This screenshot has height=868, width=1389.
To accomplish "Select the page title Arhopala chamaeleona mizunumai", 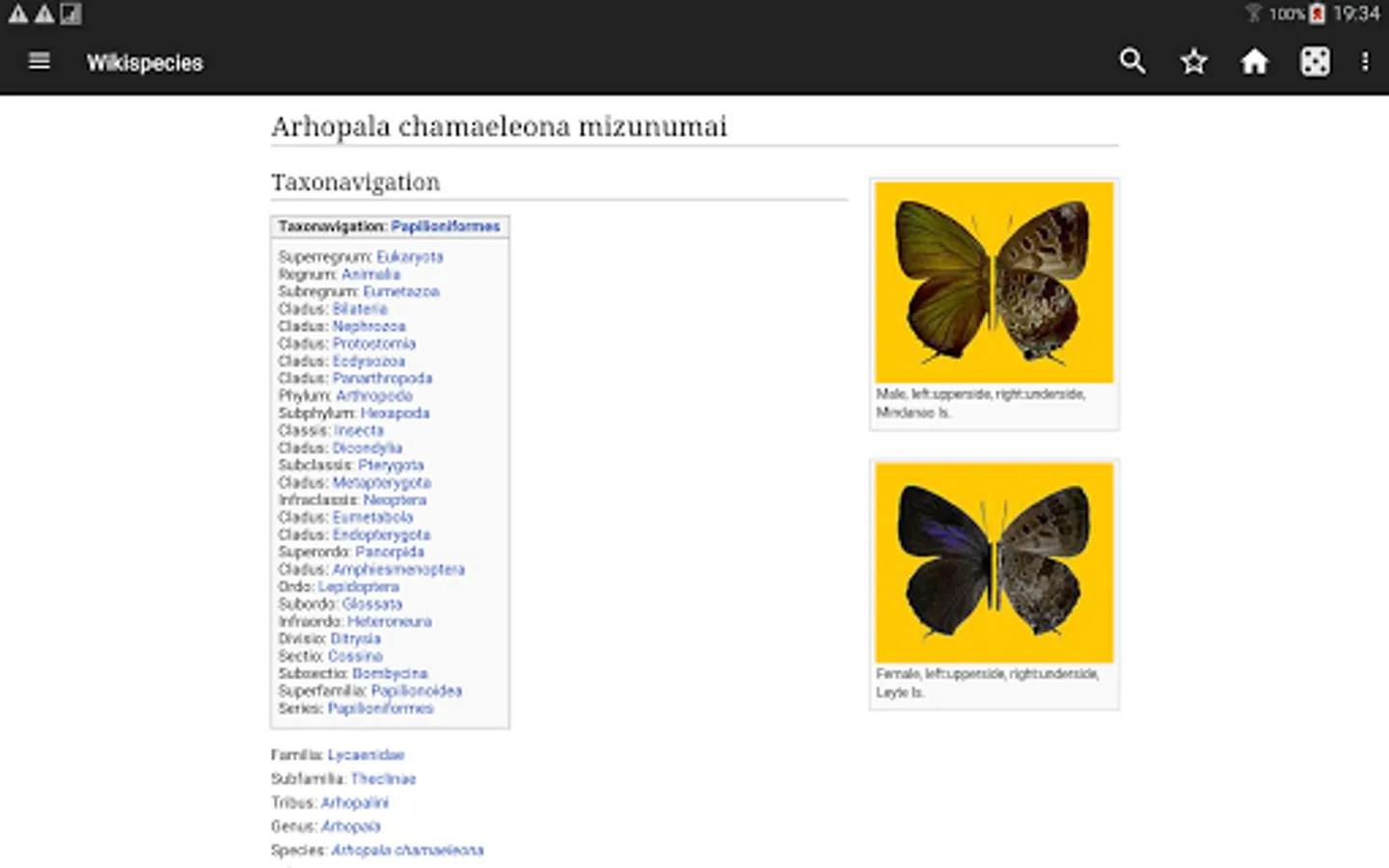I will coord(499,126).
